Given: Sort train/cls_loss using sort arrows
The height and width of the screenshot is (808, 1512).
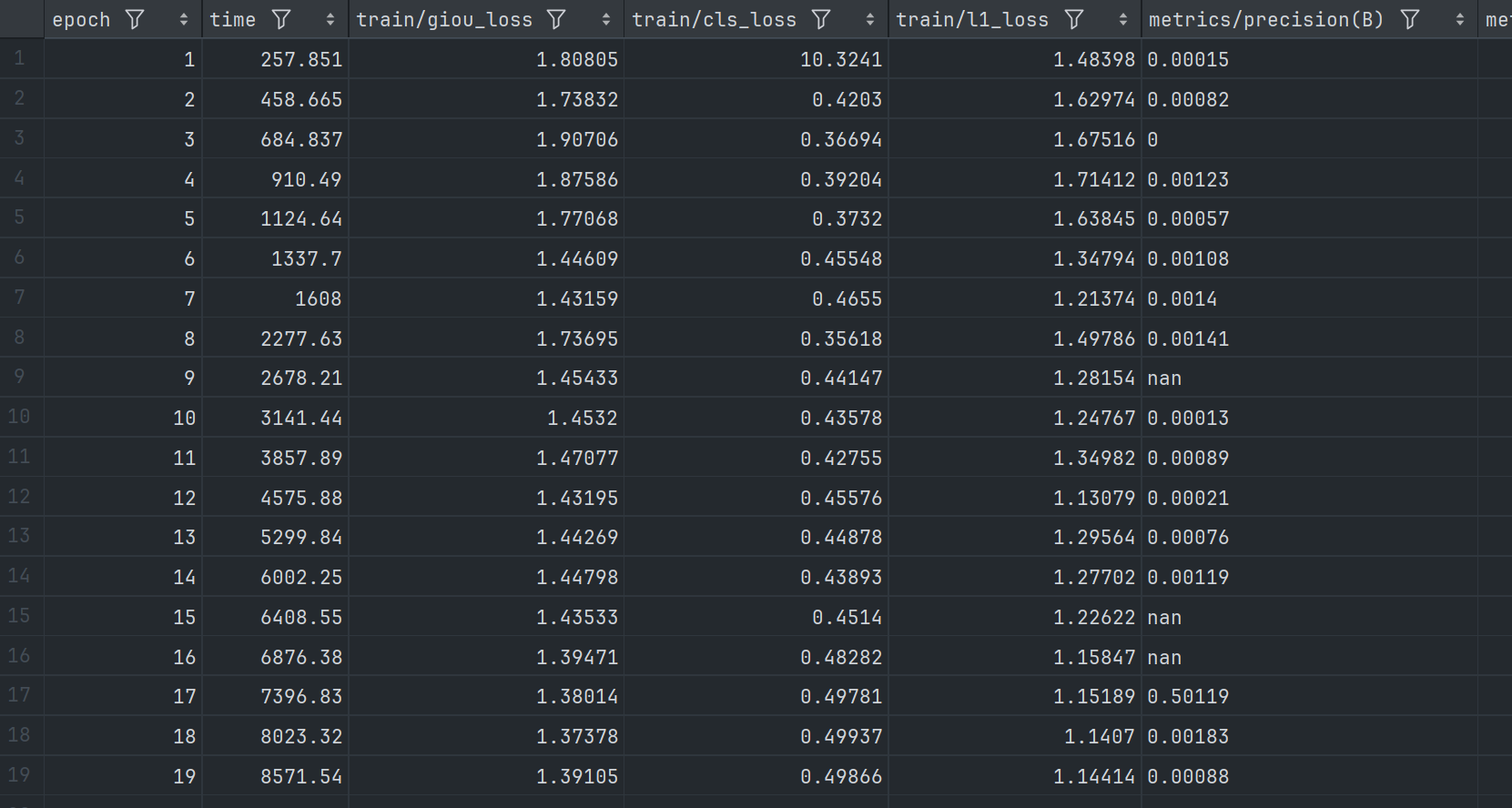Looking at the screenshot, I should [870, 19].
